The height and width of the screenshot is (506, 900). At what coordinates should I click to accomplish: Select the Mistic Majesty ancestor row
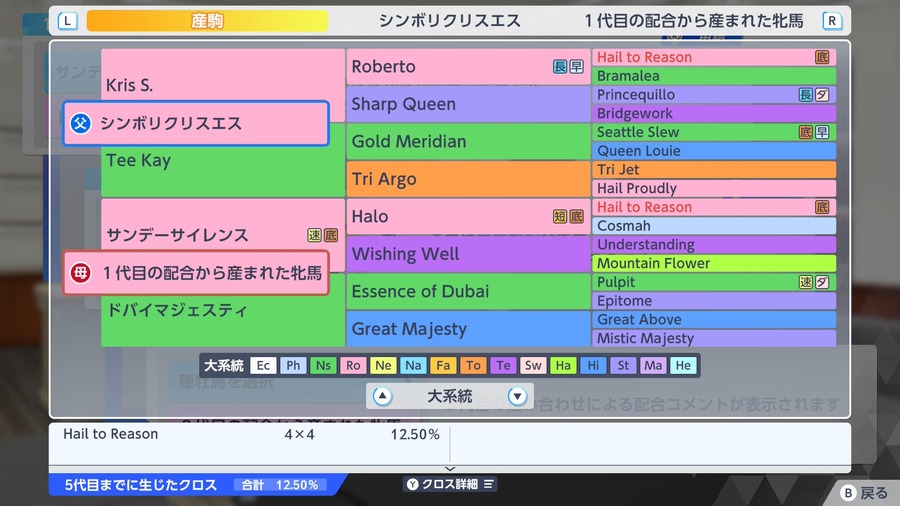[714, 338]
